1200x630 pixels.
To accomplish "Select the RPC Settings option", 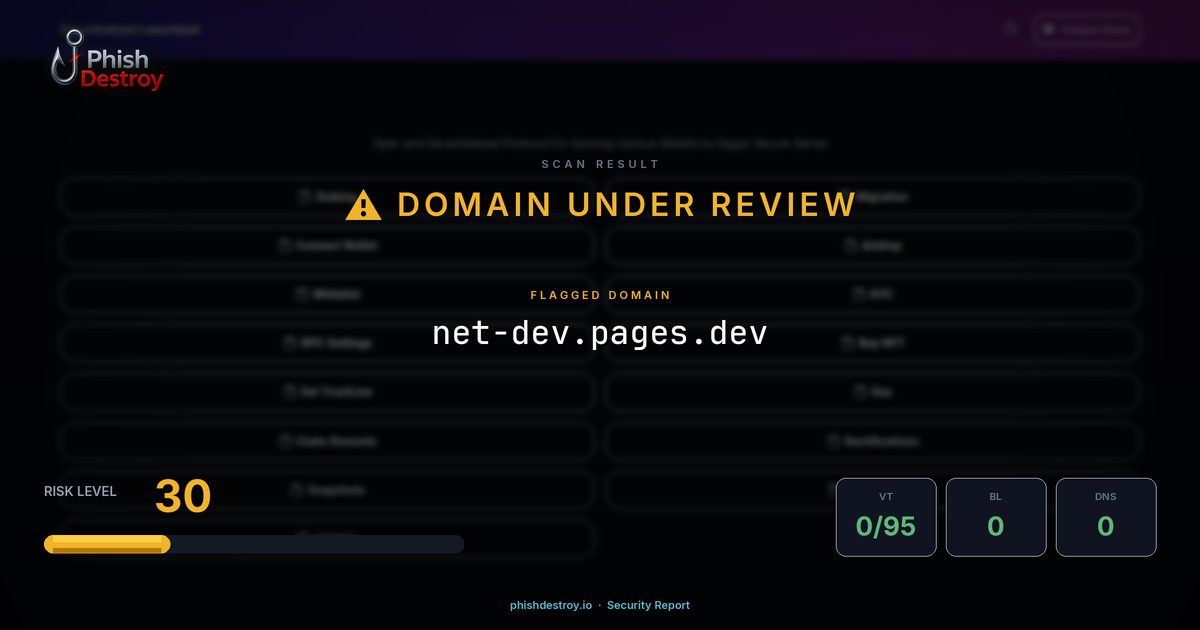I will point(329,343).
